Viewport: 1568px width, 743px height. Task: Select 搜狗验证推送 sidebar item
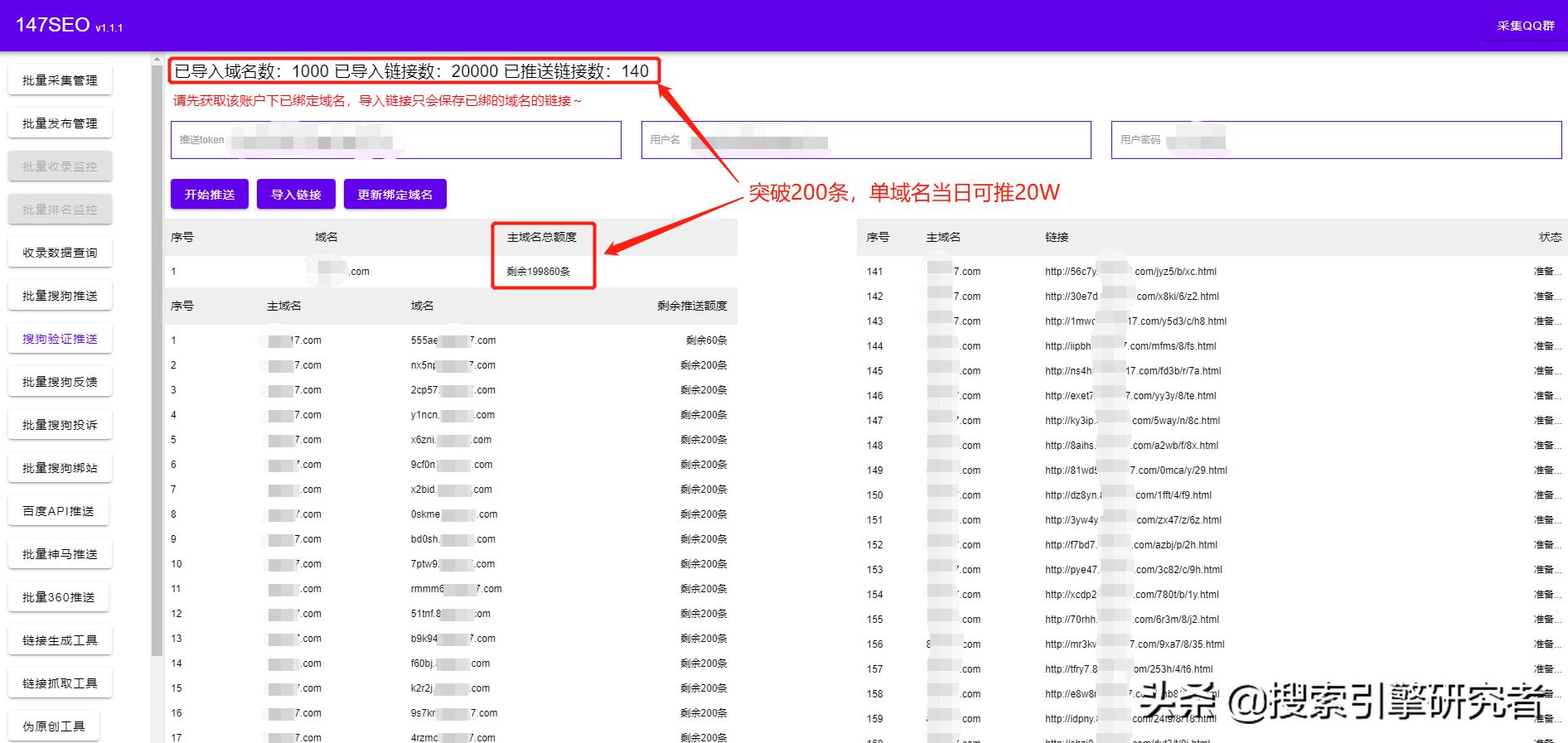(60, 339)
